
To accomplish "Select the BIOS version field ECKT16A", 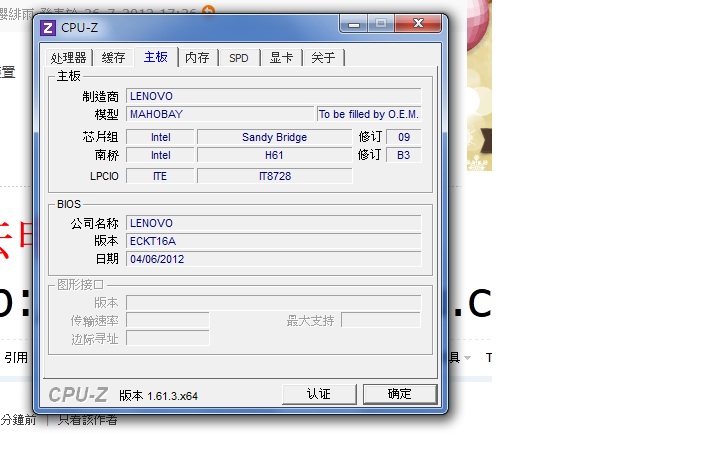I will click(x=273, y=241).
